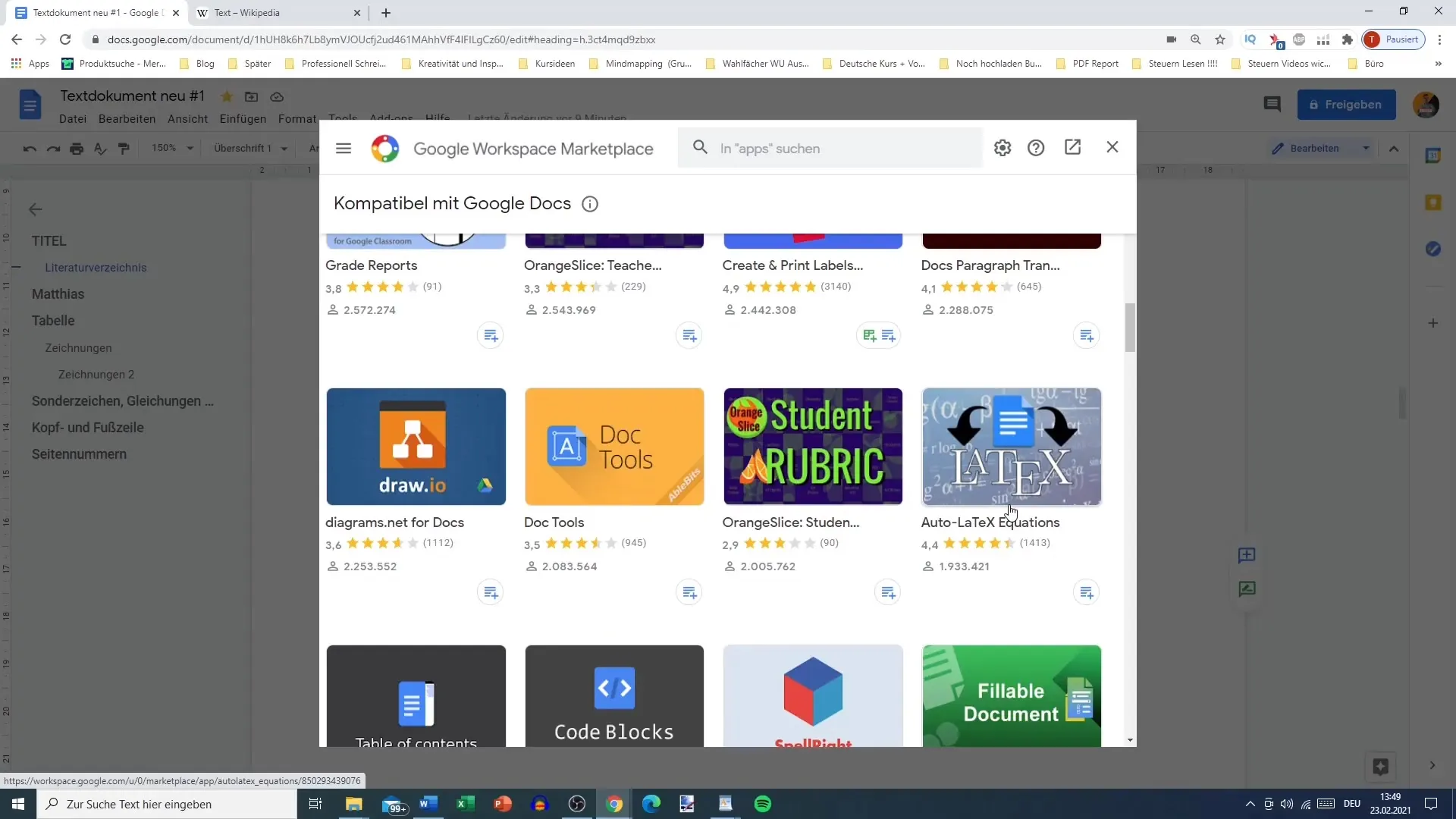
Task: Open the Grade Reports title link
Action: (x=372, y=265)
